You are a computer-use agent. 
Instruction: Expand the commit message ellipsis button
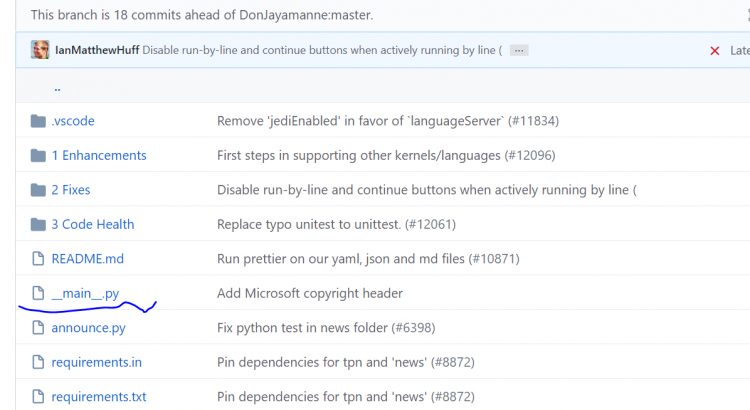pos(518,51)
